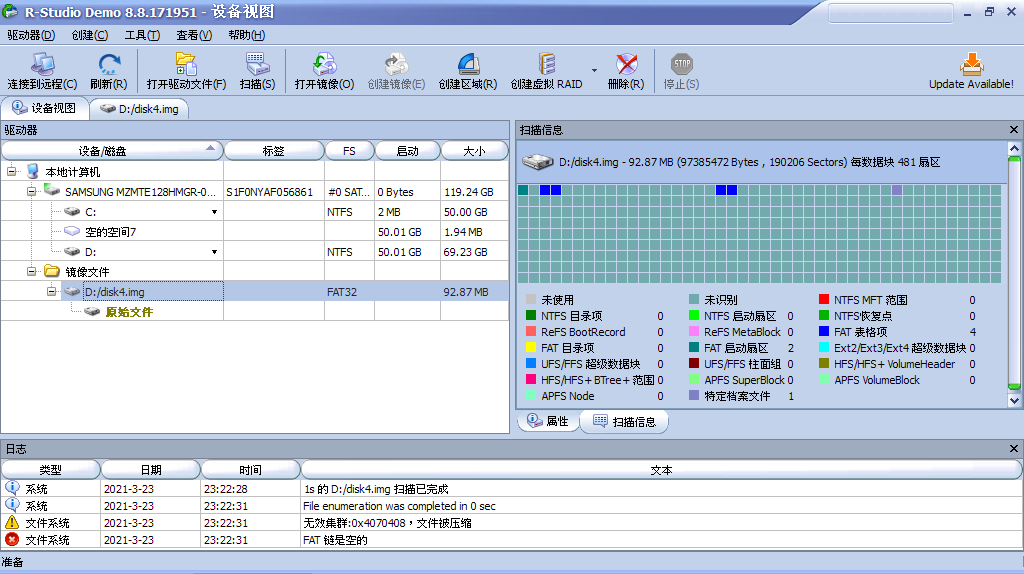1024x574 pixels.
Task: Sort by 设备/磁盘 column header
Action: [112, 151]
